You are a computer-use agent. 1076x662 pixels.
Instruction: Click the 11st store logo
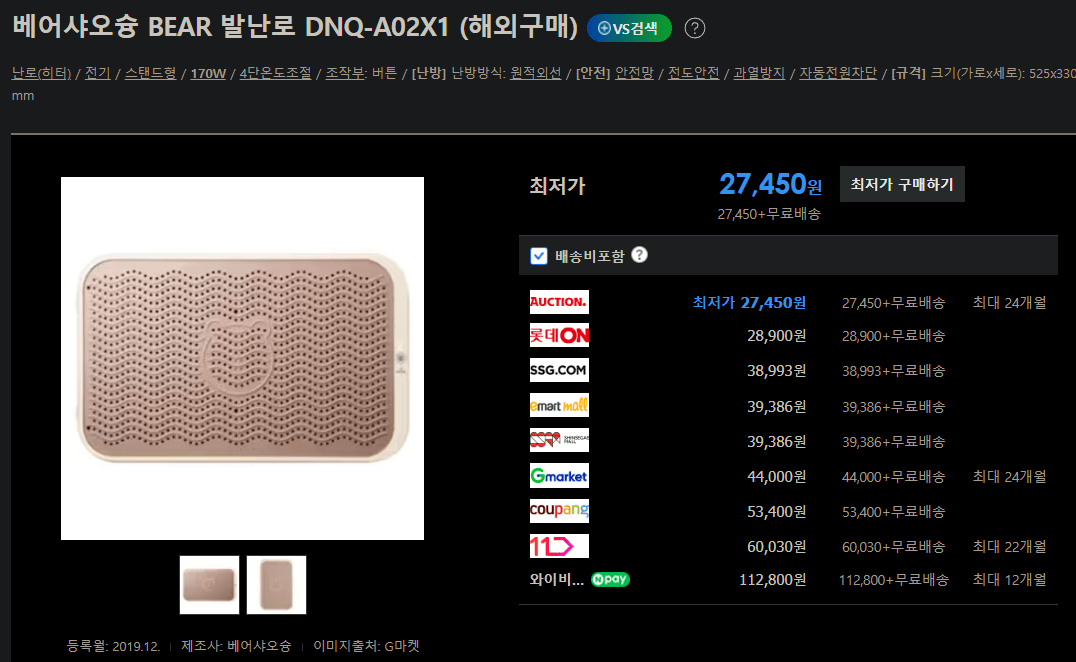pyautogui.click(x=559, y=546)
